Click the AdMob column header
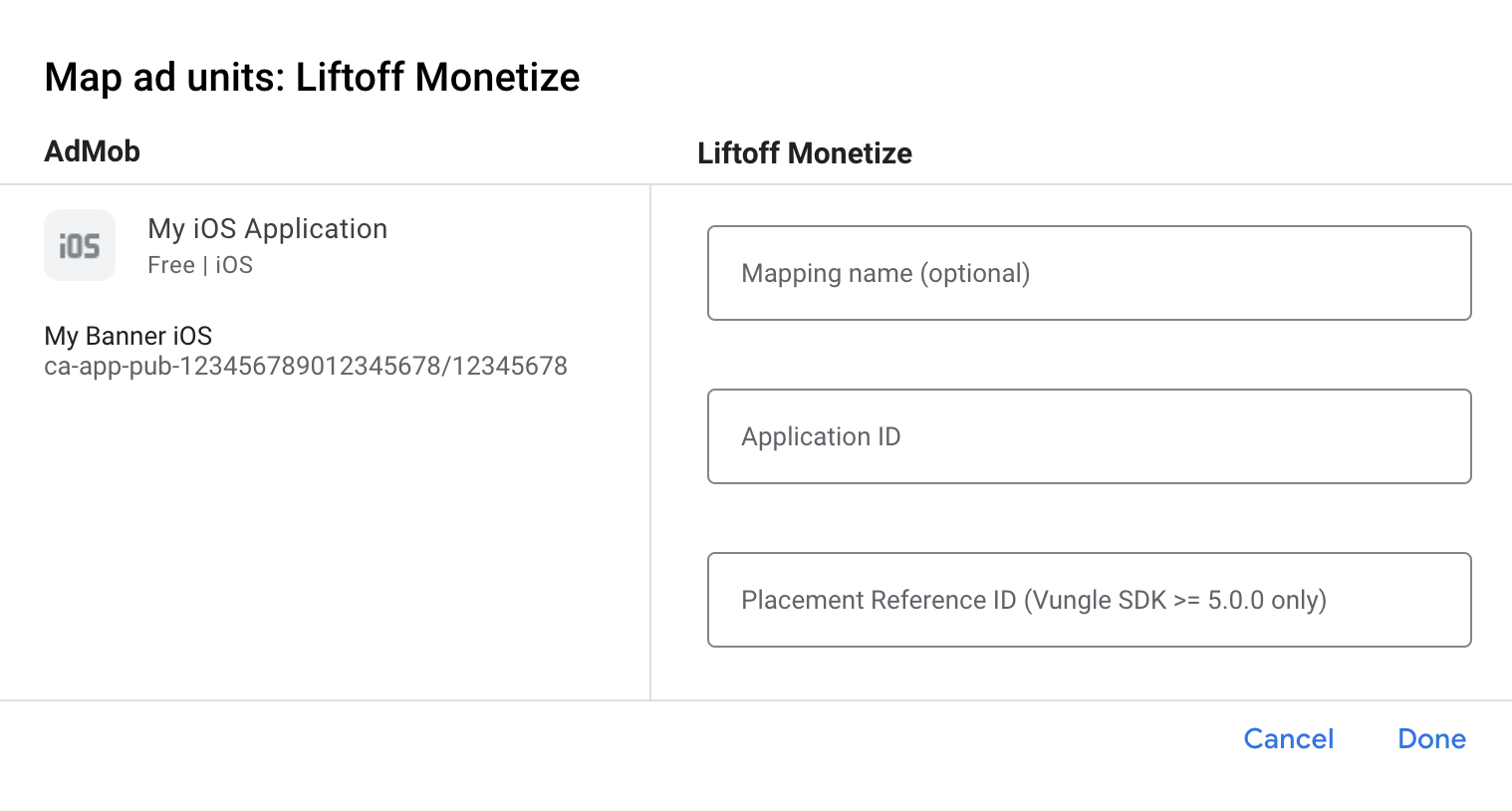The width and height of the screenshot is (1512, 811). [x=93, y=151]
